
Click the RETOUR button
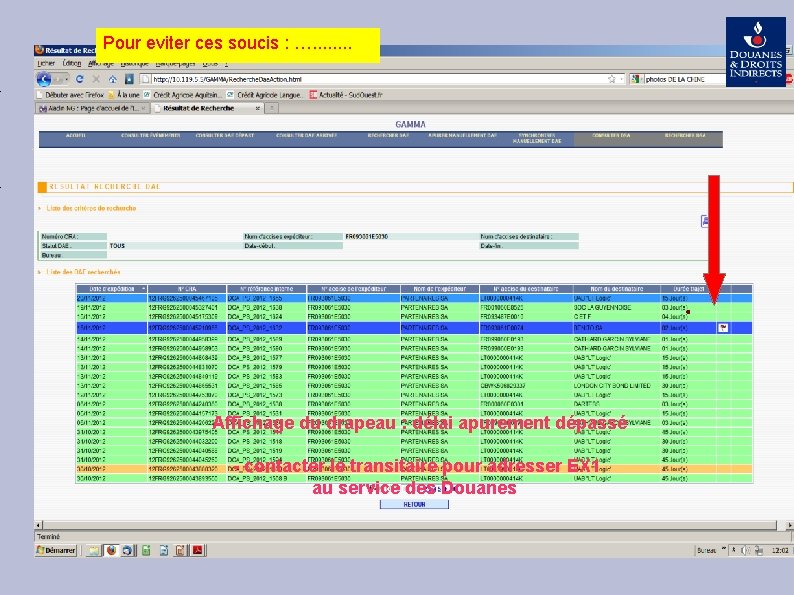pos(414,504)
